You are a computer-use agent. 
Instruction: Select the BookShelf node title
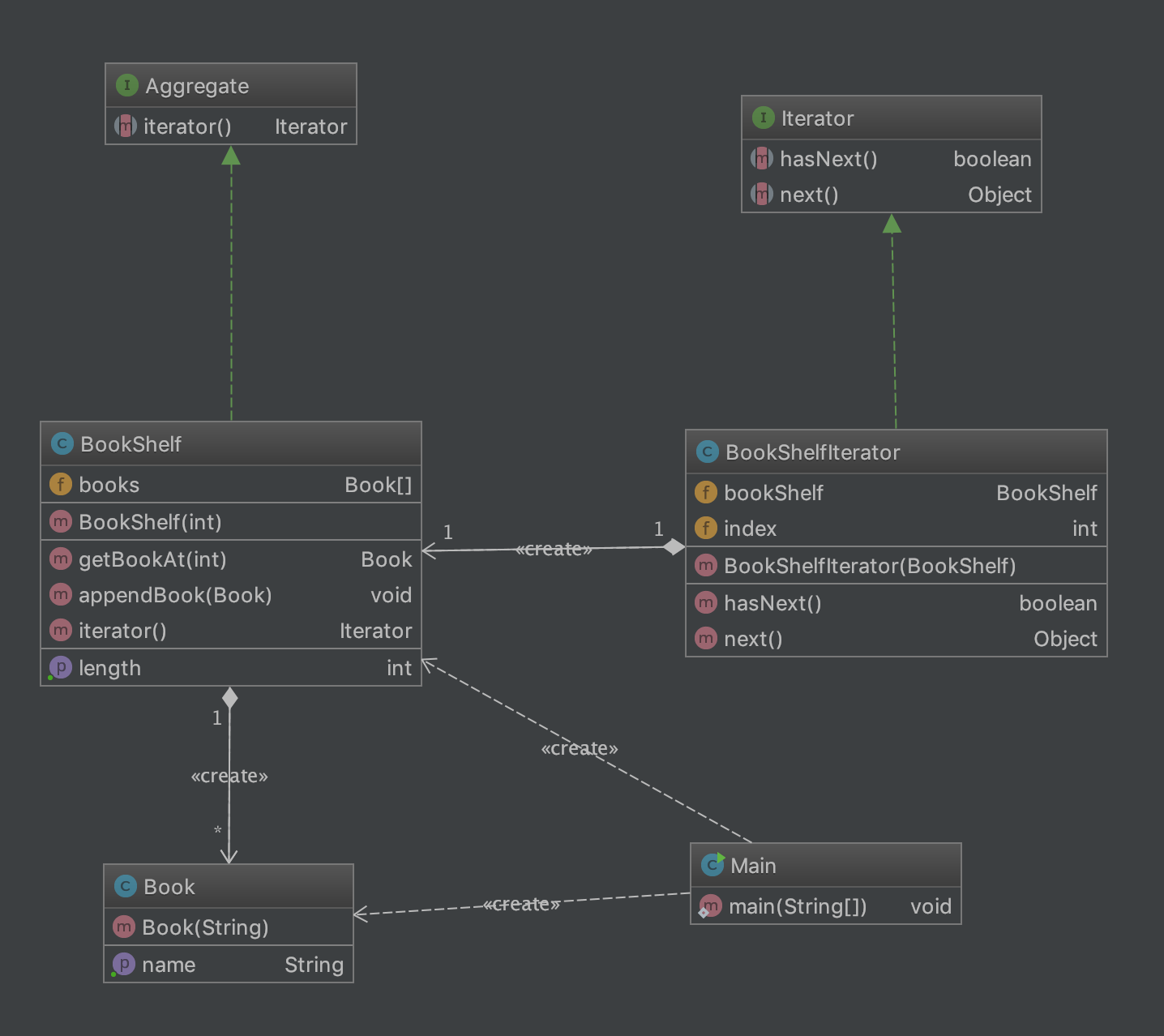coord(131,444)
